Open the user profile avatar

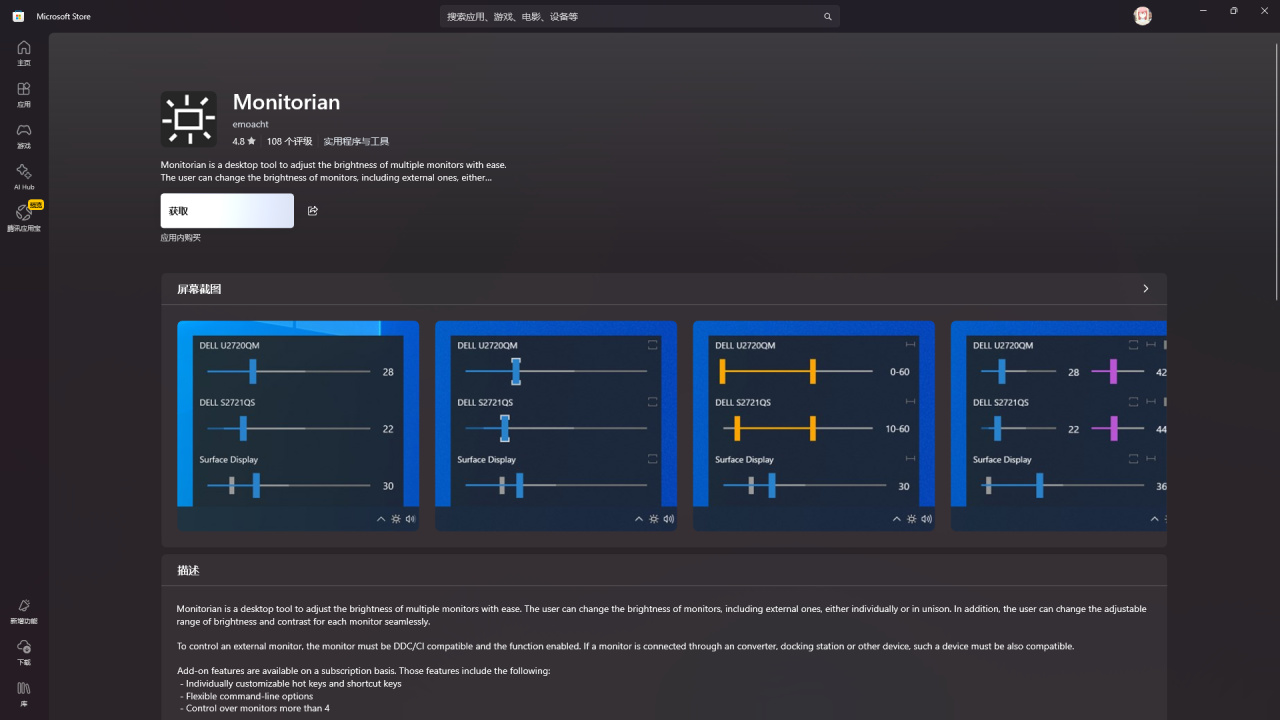pos(1142,16)
